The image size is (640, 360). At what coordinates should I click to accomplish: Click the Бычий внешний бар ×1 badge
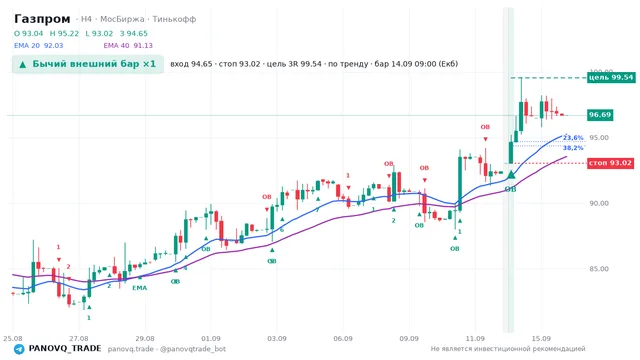pos(88,64)
